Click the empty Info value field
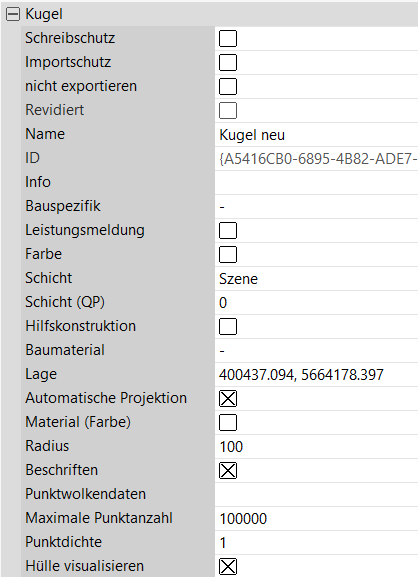418x577 pixels. [x=316, y=183]
